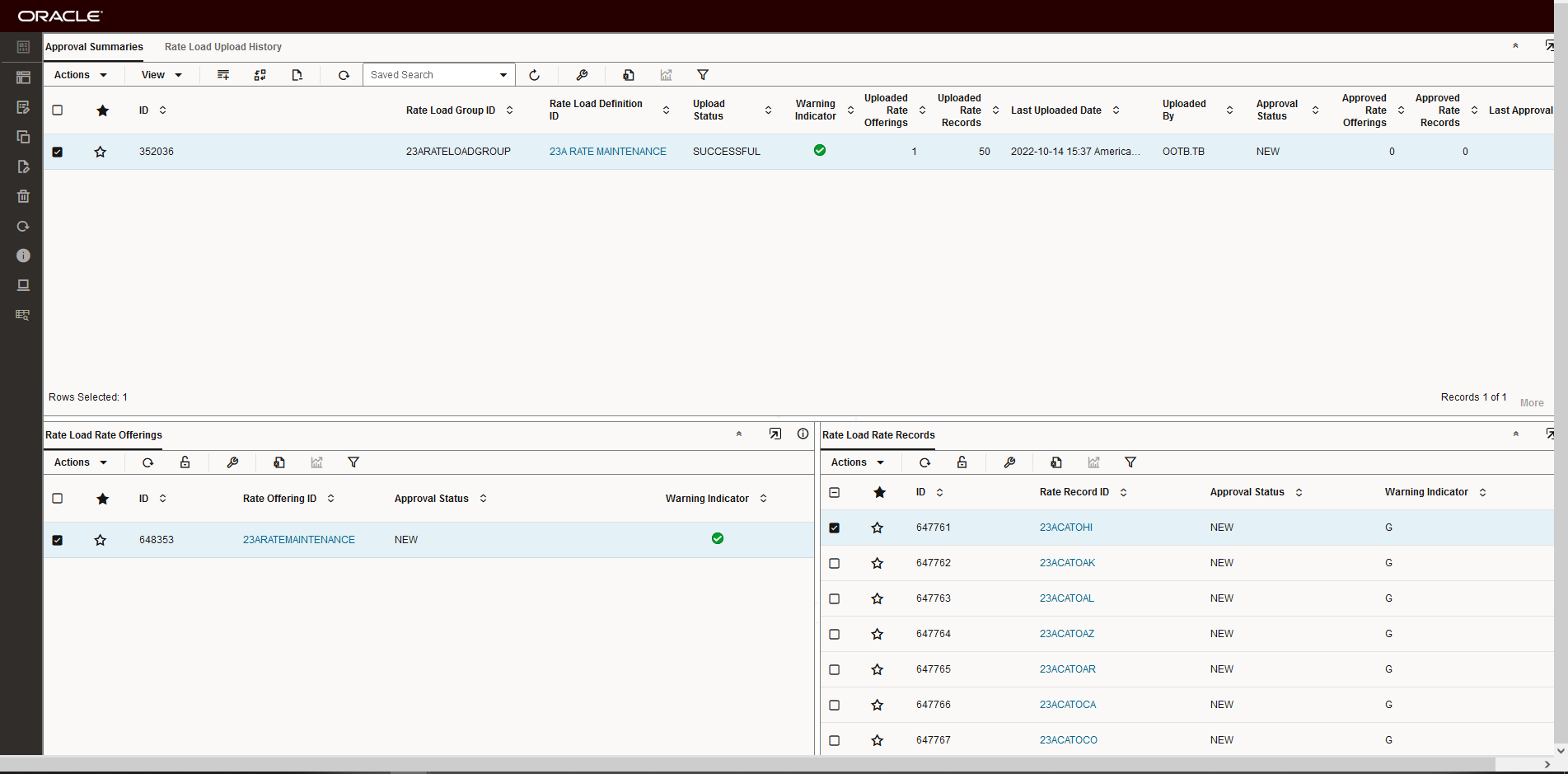Click the new document icon in Approval Summaries toolbar
Screen dimensions: 1568x774
coord(297,75)
